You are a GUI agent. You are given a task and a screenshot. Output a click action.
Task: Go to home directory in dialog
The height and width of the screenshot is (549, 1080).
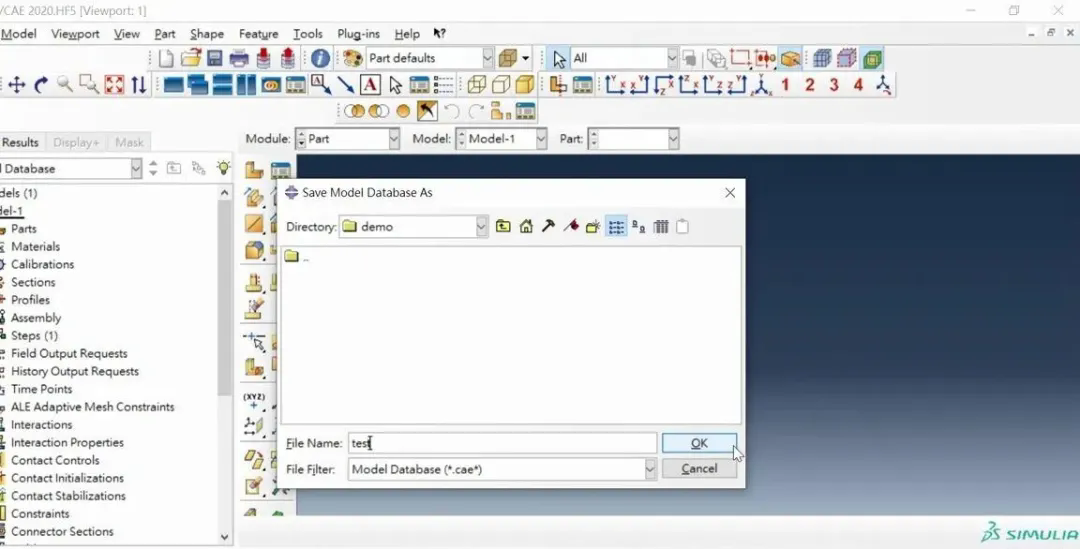click(x=526, y=227)
